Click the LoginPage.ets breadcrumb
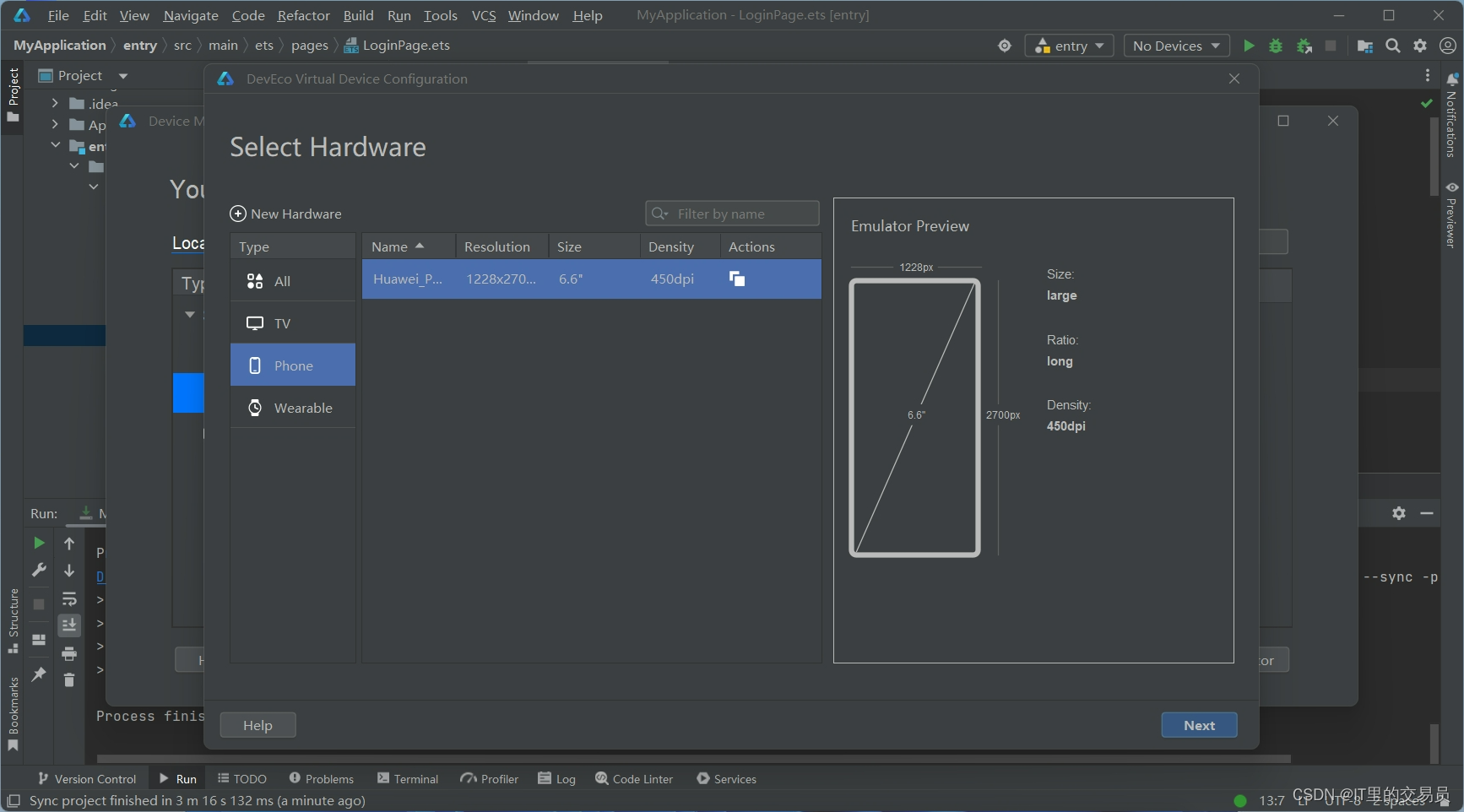1464x812 pixels. point(398,46)
